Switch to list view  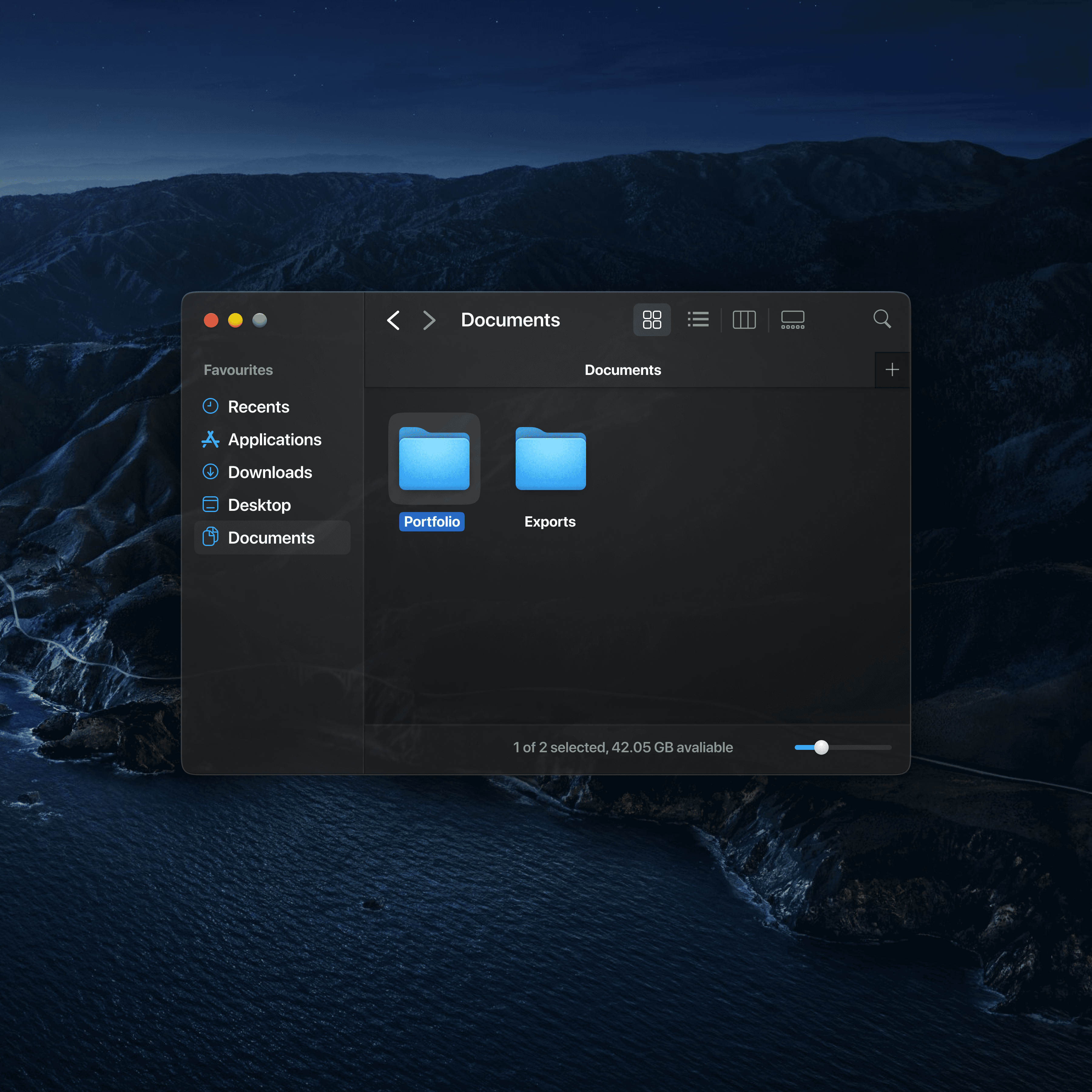(698, 320)
